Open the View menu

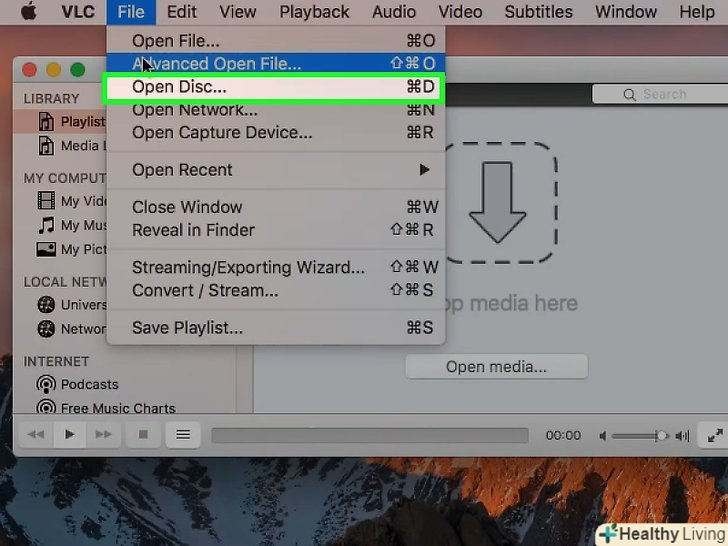pyautogui.click(x=238, y=12)
